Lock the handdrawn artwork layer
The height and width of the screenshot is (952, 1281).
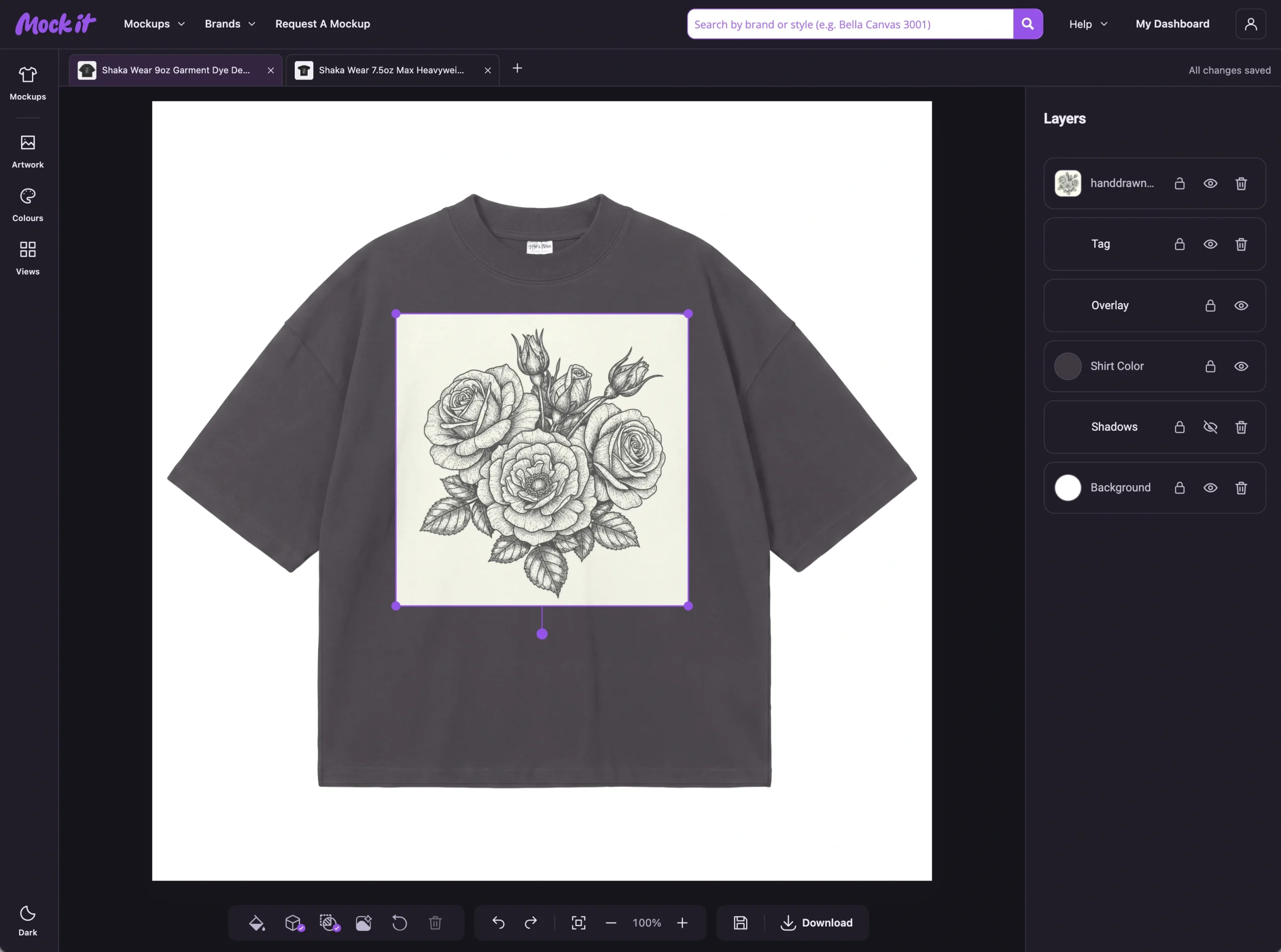1179,183
